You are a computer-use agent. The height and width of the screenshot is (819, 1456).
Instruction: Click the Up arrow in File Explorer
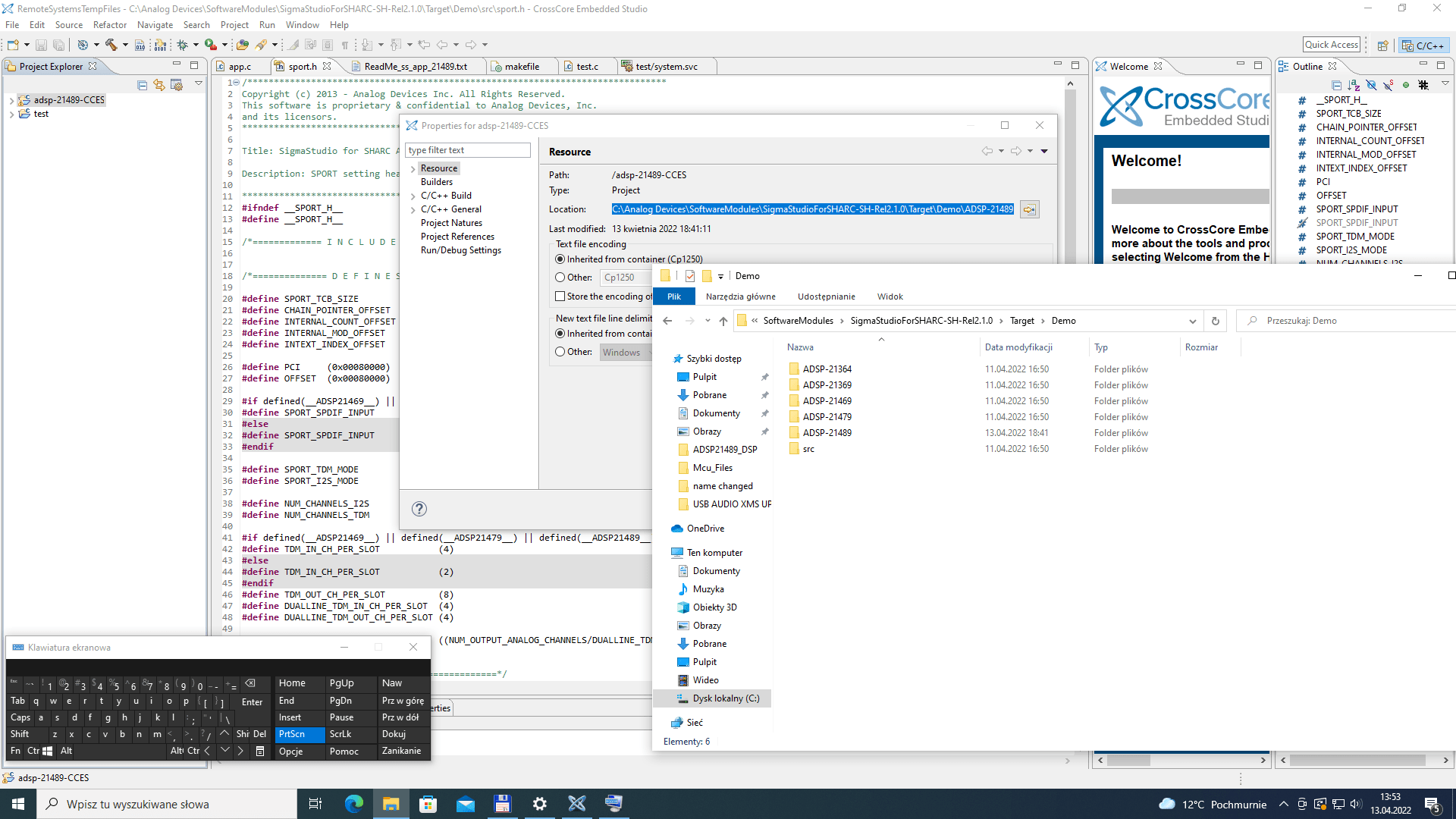point(723,321)
